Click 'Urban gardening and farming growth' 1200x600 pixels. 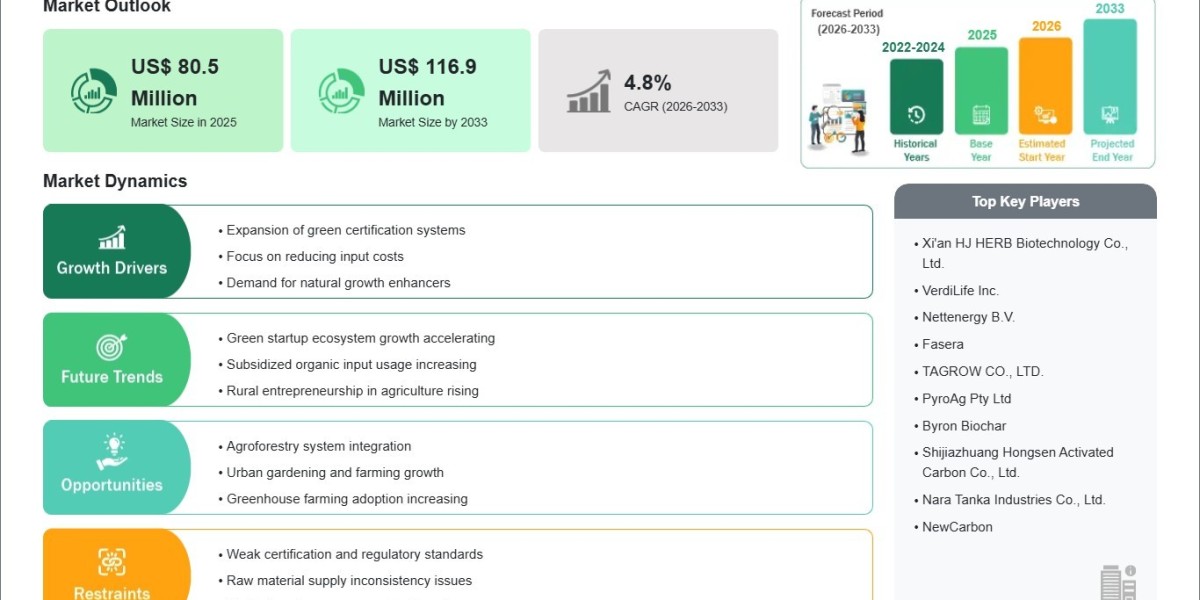[335, 473]
